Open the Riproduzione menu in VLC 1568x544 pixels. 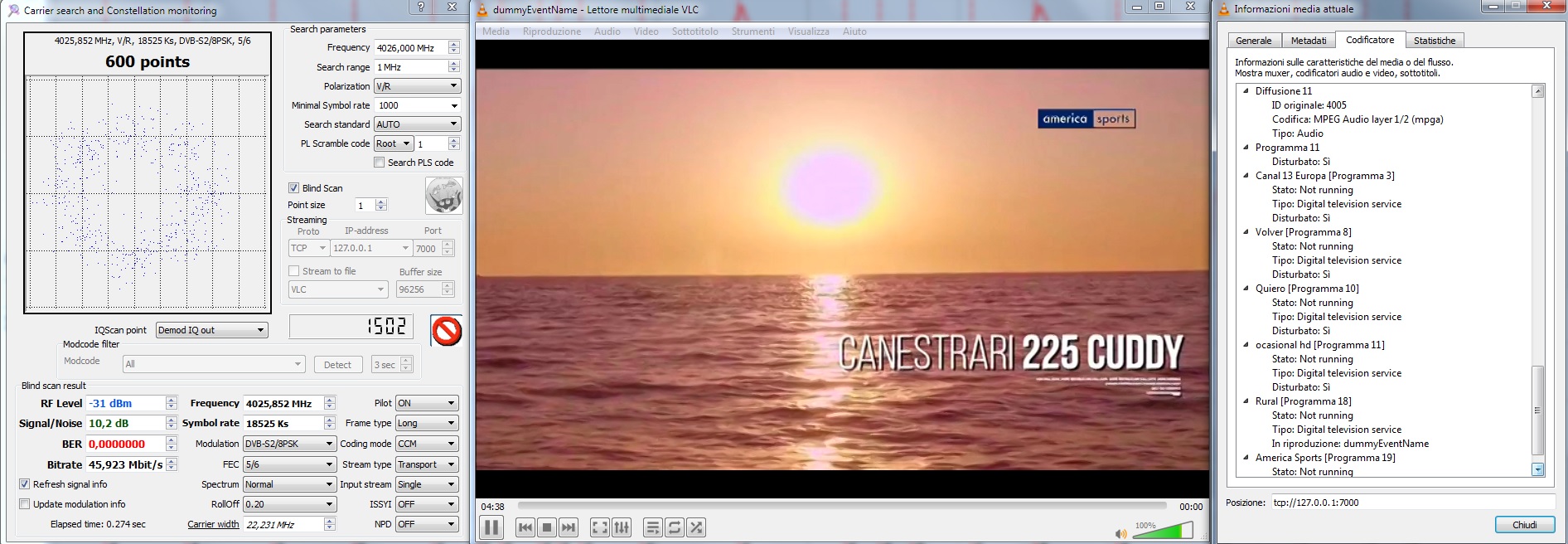tap(552, 32)
